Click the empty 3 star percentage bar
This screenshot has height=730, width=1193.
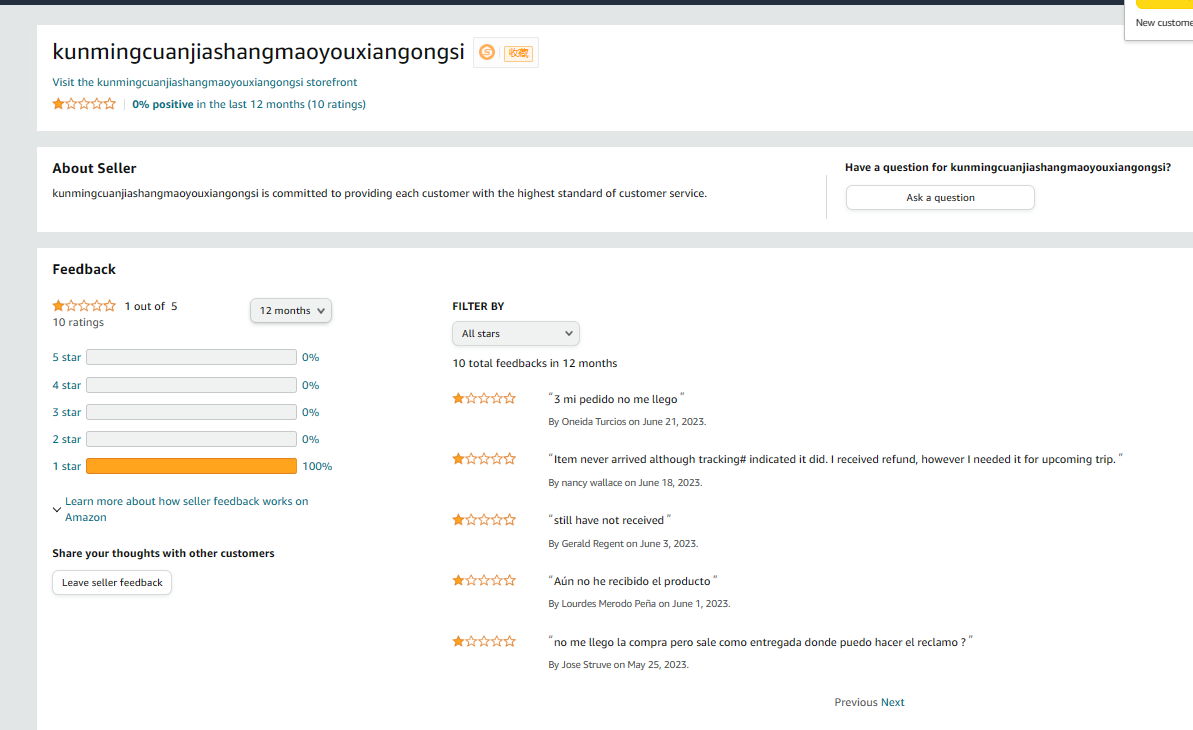(x=191, y=412)
